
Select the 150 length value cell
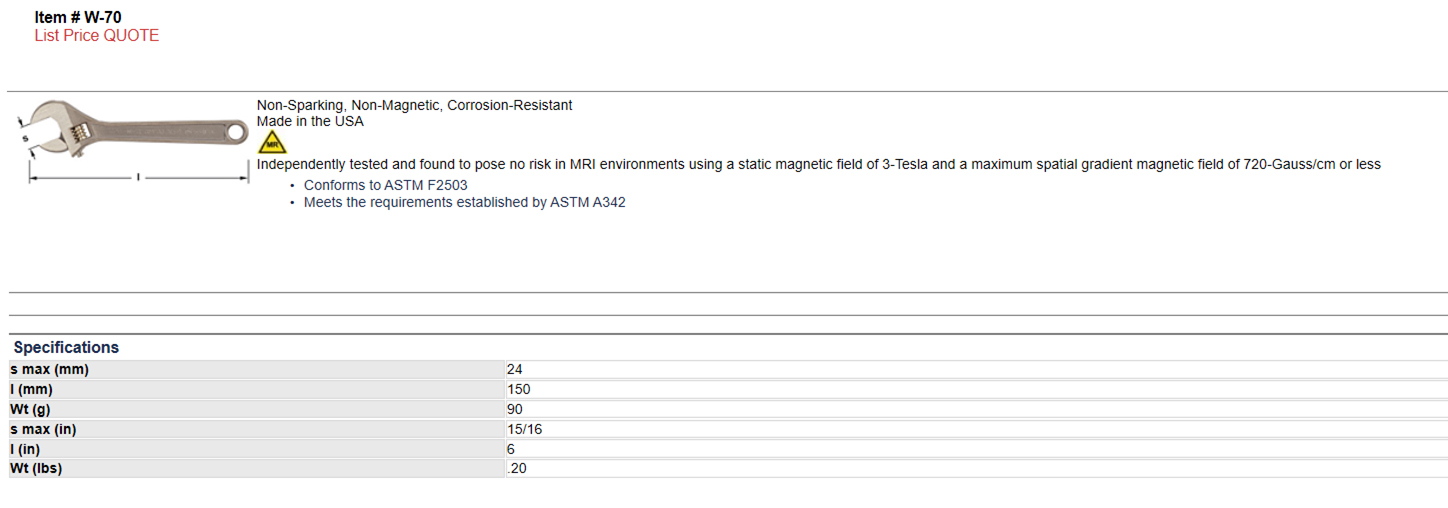pos(976,389)
